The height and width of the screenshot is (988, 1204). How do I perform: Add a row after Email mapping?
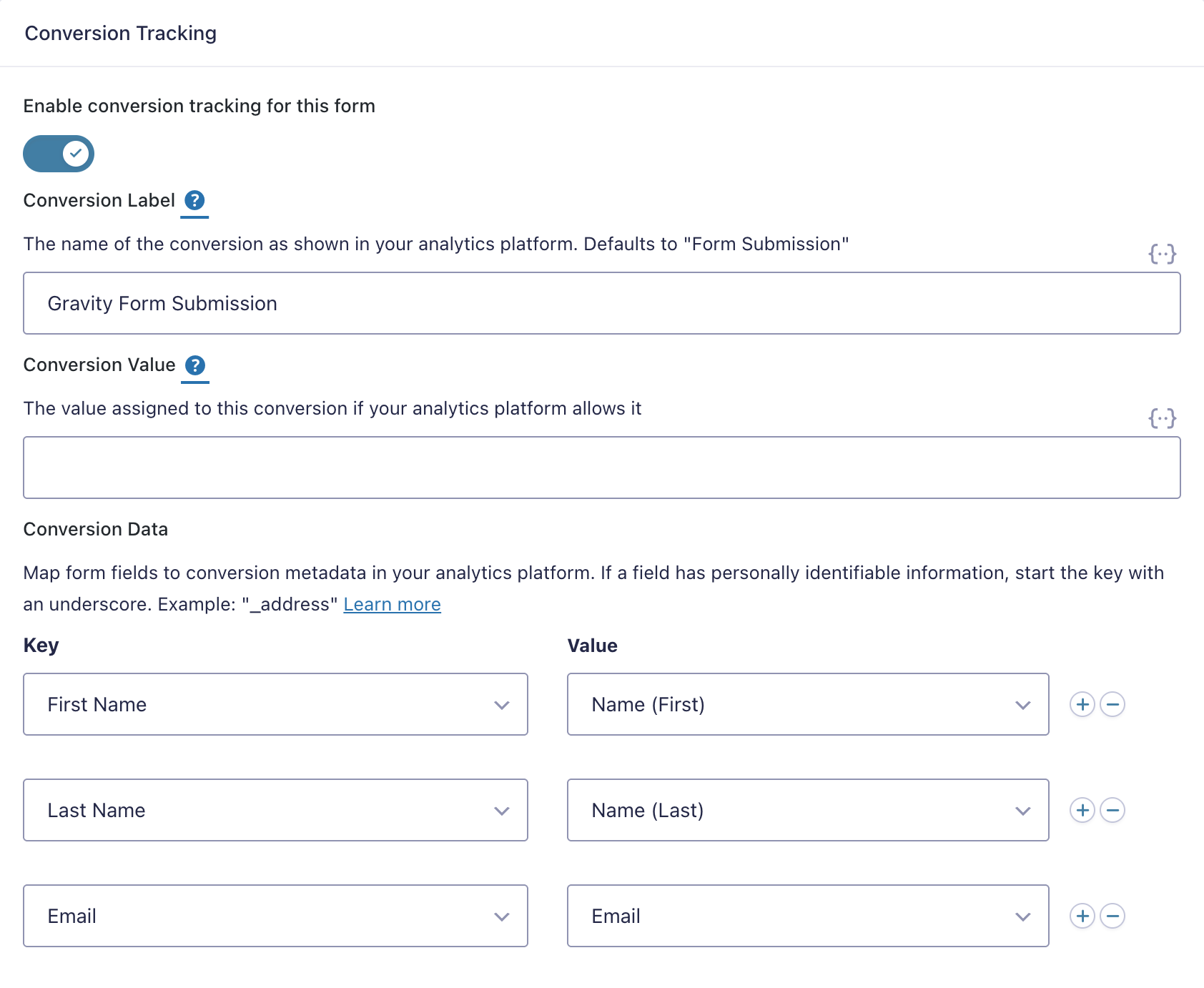(1082, 916)
